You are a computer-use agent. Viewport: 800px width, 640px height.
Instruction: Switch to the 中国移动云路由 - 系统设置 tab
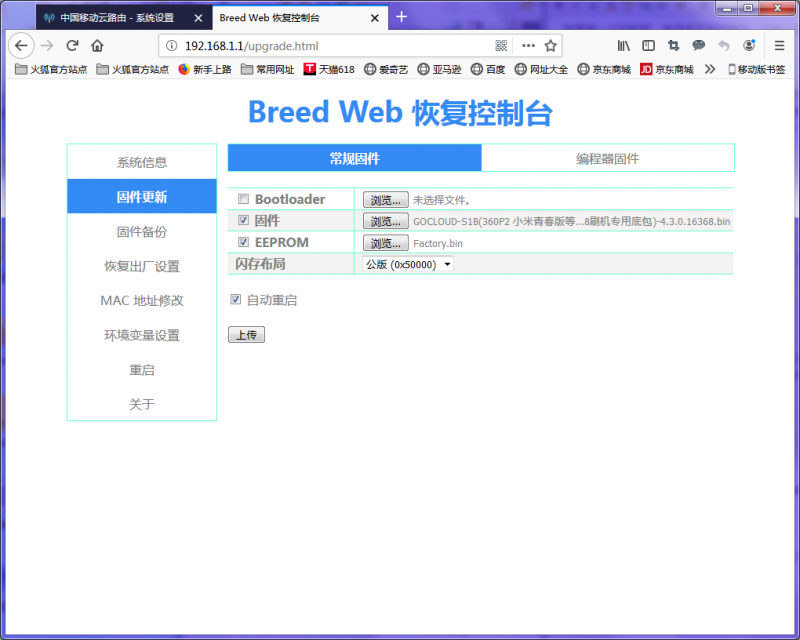(x=123, y=17)
